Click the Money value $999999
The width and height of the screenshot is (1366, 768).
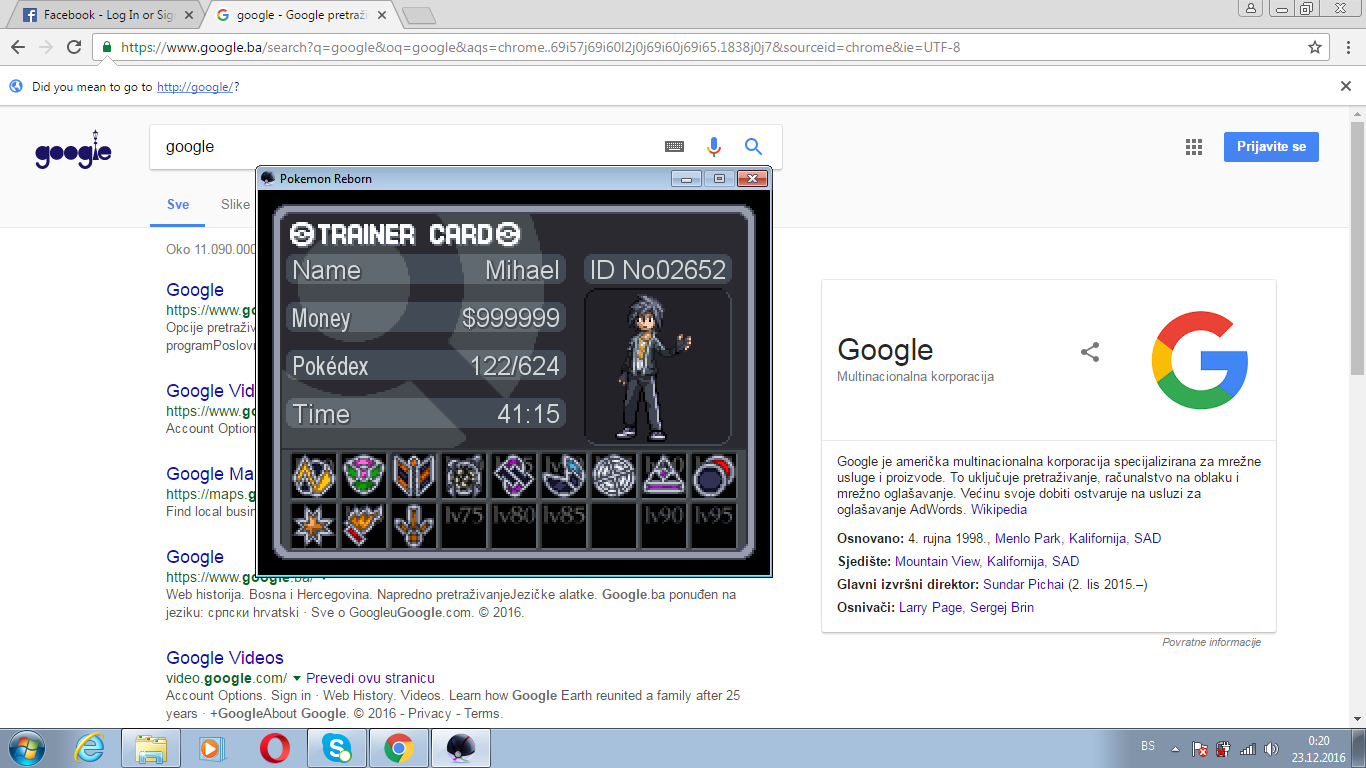(x=511, y=318)
